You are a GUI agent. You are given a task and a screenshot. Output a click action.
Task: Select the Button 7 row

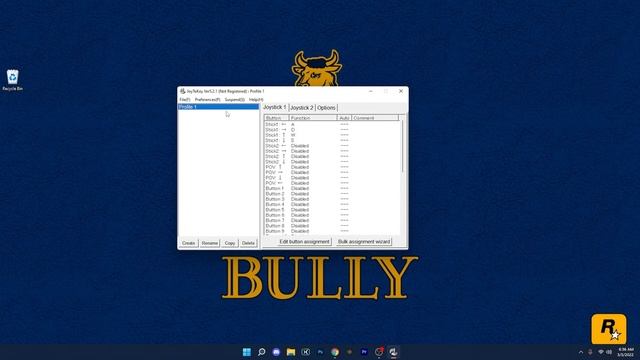coord(332,220)
